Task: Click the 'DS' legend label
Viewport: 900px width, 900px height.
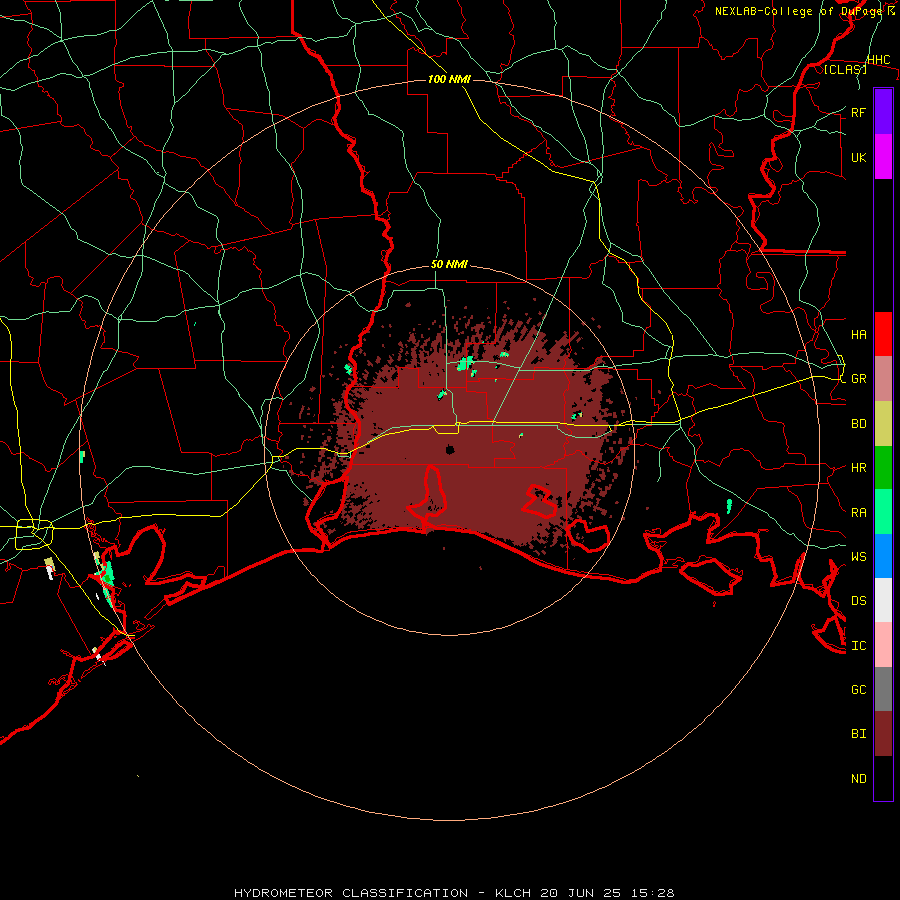Action: [x=858, y=600]
